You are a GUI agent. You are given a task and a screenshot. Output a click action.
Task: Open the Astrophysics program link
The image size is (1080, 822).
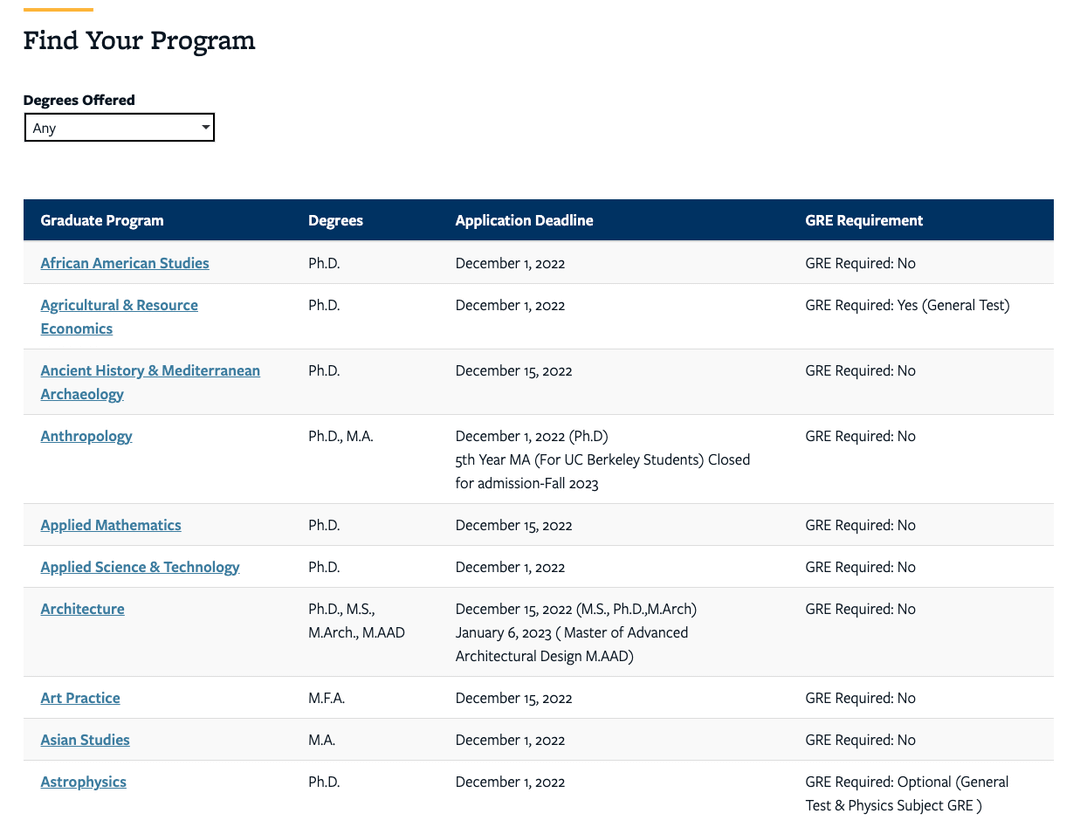click(x=83, y=782)
